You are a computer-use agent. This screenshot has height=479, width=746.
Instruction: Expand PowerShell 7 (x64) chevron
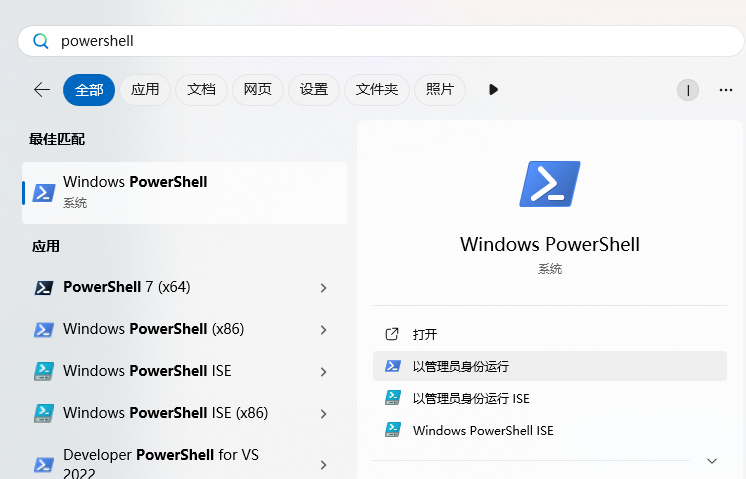pos(323,288)
